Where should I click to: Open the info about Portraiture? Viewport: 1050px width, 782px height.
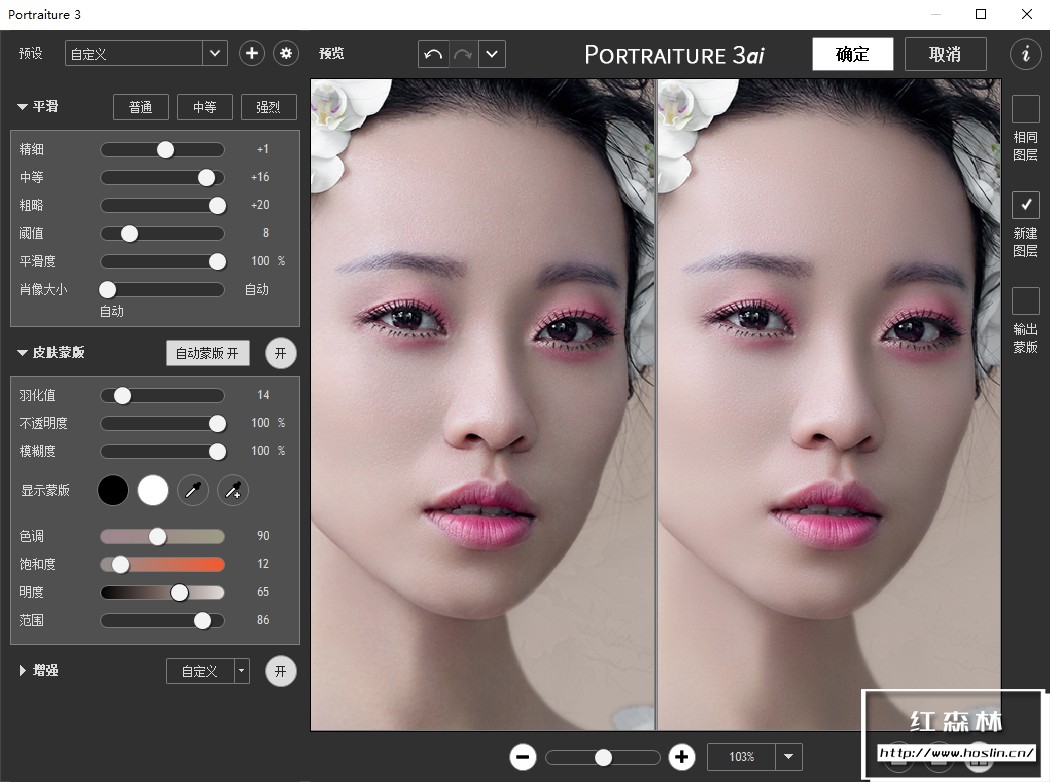(1025, 54)
